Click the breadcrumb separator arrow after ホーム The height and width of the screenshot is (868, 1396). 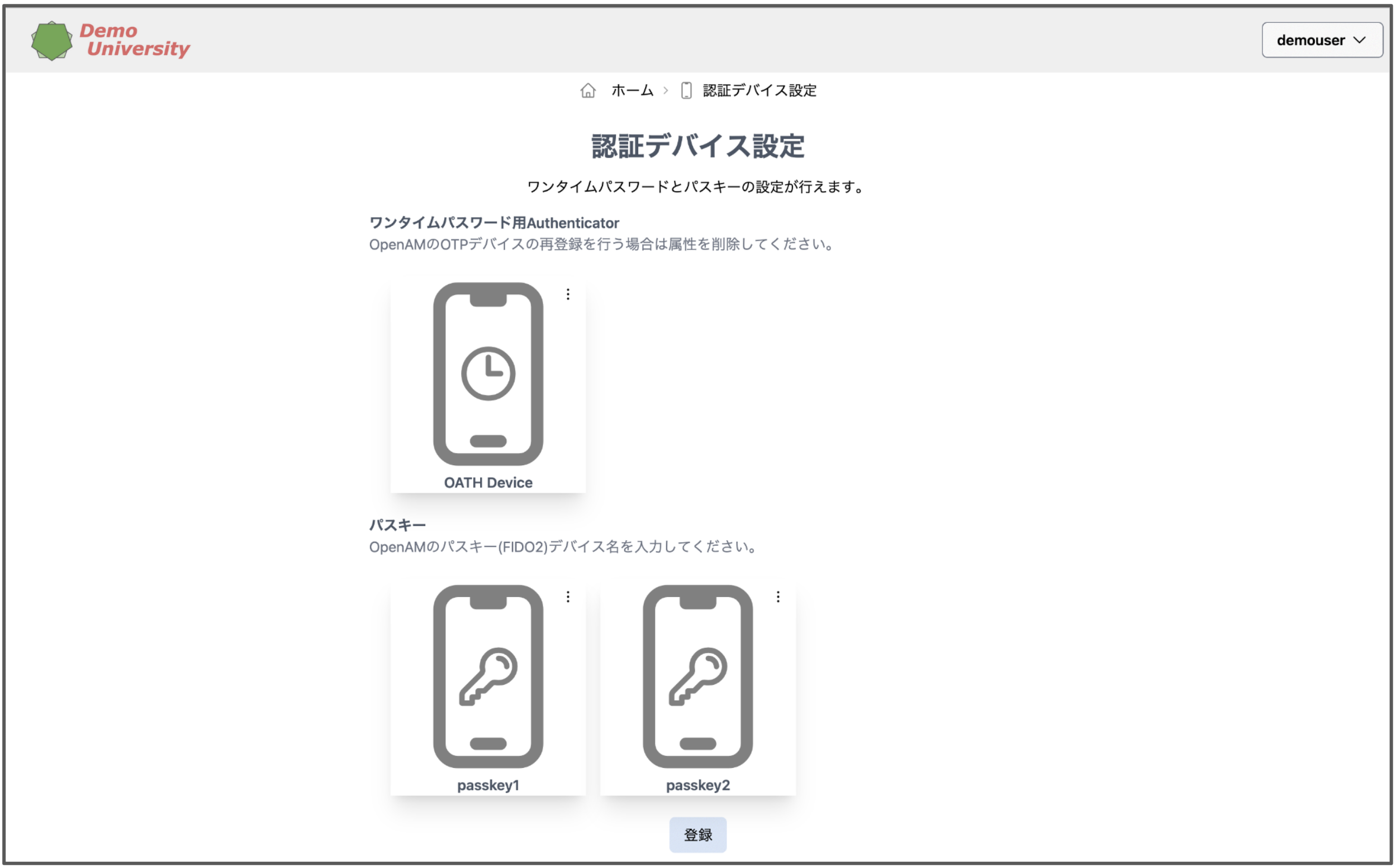[x=666, y=90]
